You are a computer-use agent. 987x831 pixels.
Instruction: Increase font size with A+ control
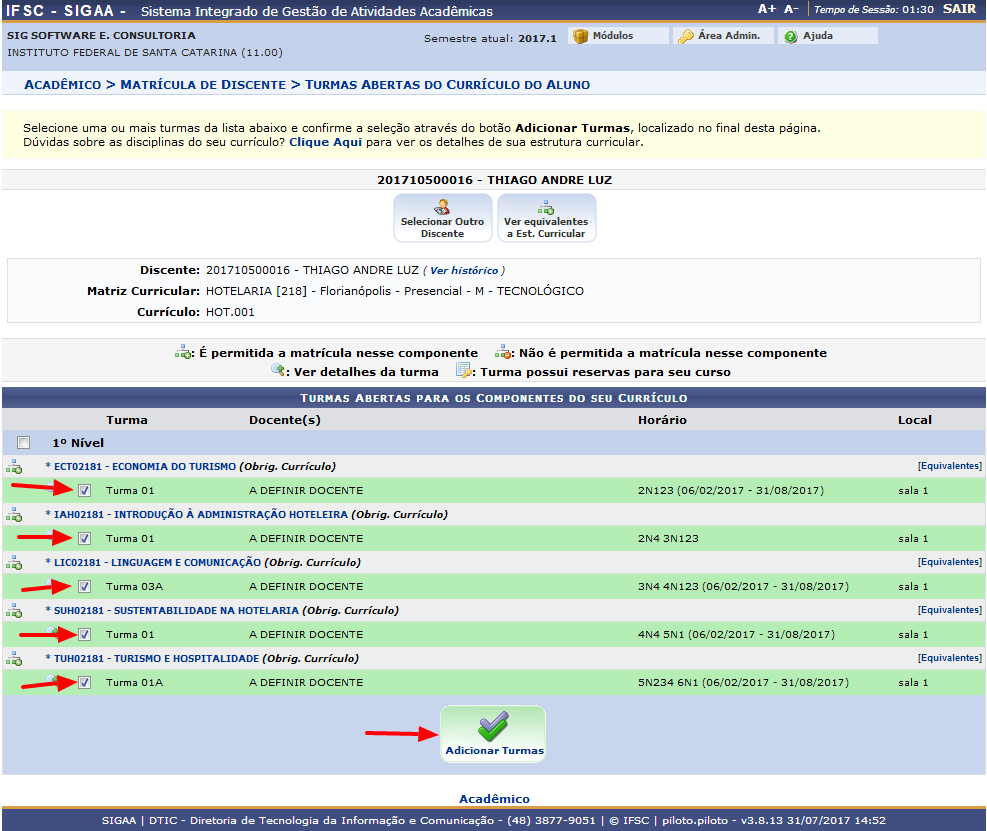point(766,9)
